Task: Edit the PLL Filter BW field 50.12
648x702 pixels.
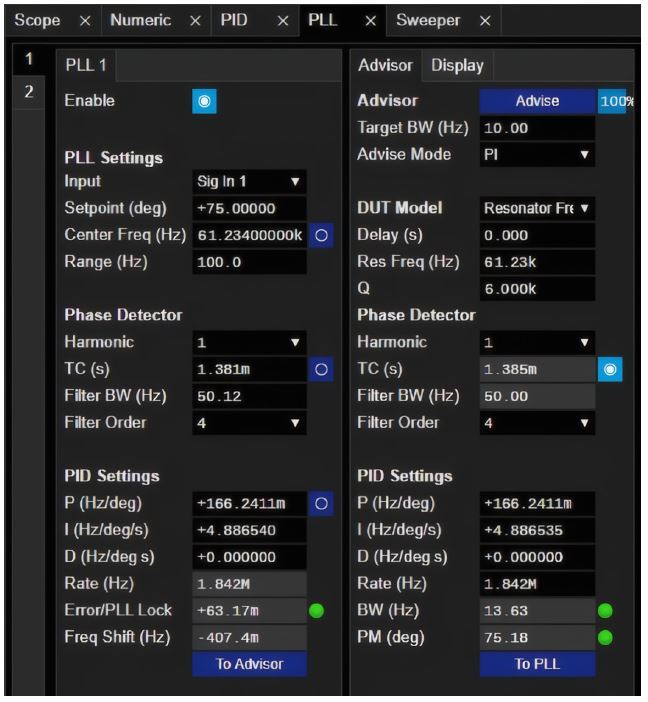Action: pyautogui.click(x=249, y=396)
